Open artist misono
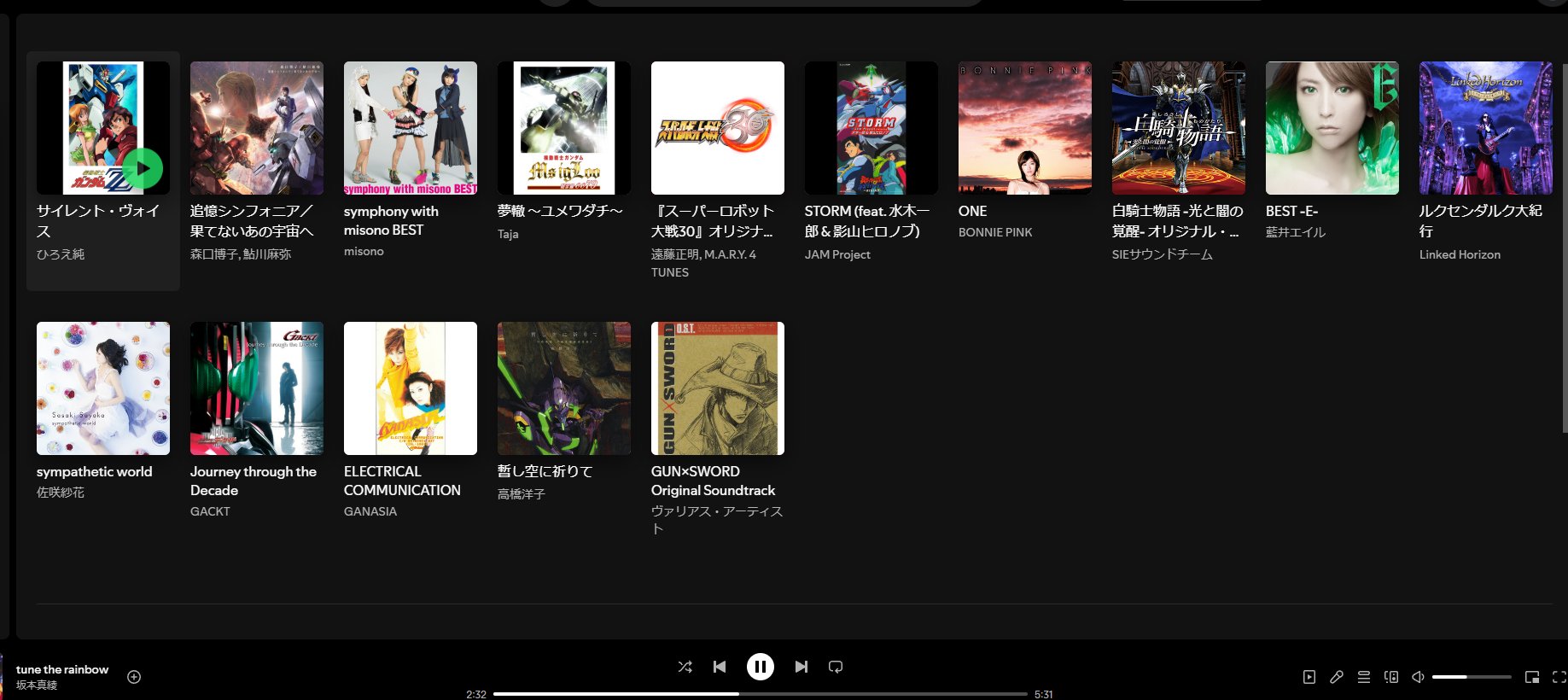 pos(364,251)
